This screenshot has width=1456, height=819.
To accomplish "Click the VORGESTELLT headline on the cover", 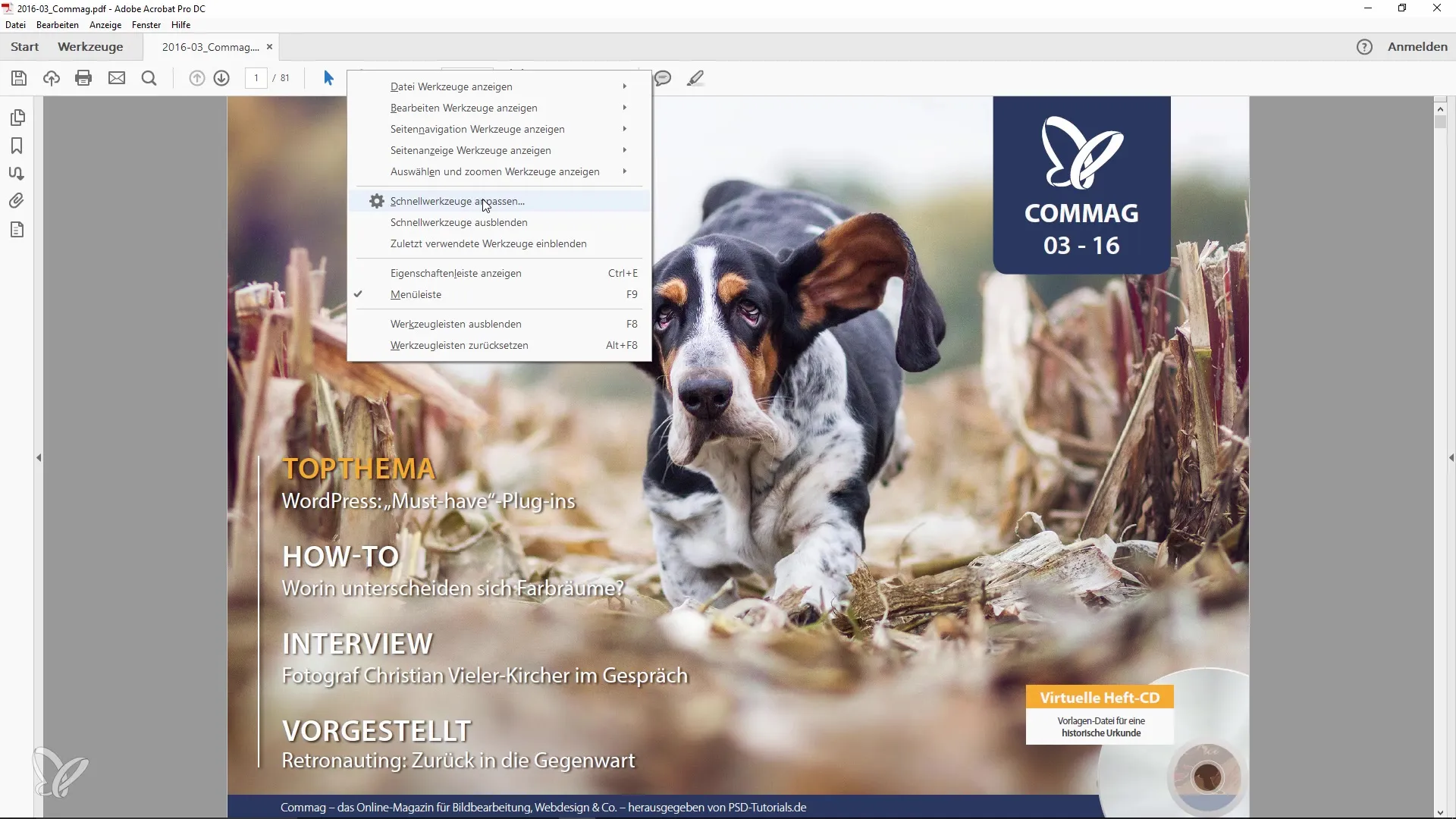I will (x=377, y=731).
